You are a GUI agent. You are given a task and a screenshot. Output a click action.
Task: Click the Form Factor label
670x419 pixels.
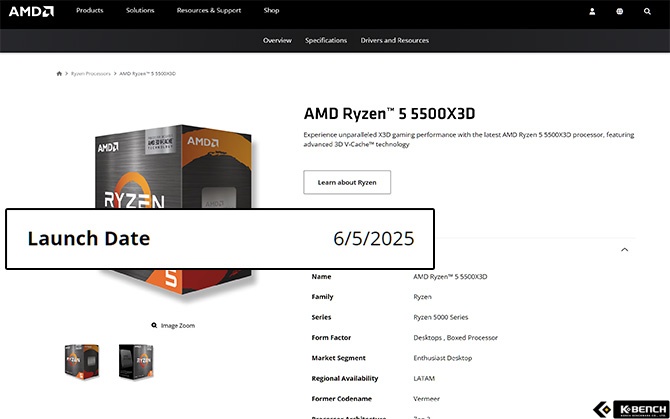[331, 337]
